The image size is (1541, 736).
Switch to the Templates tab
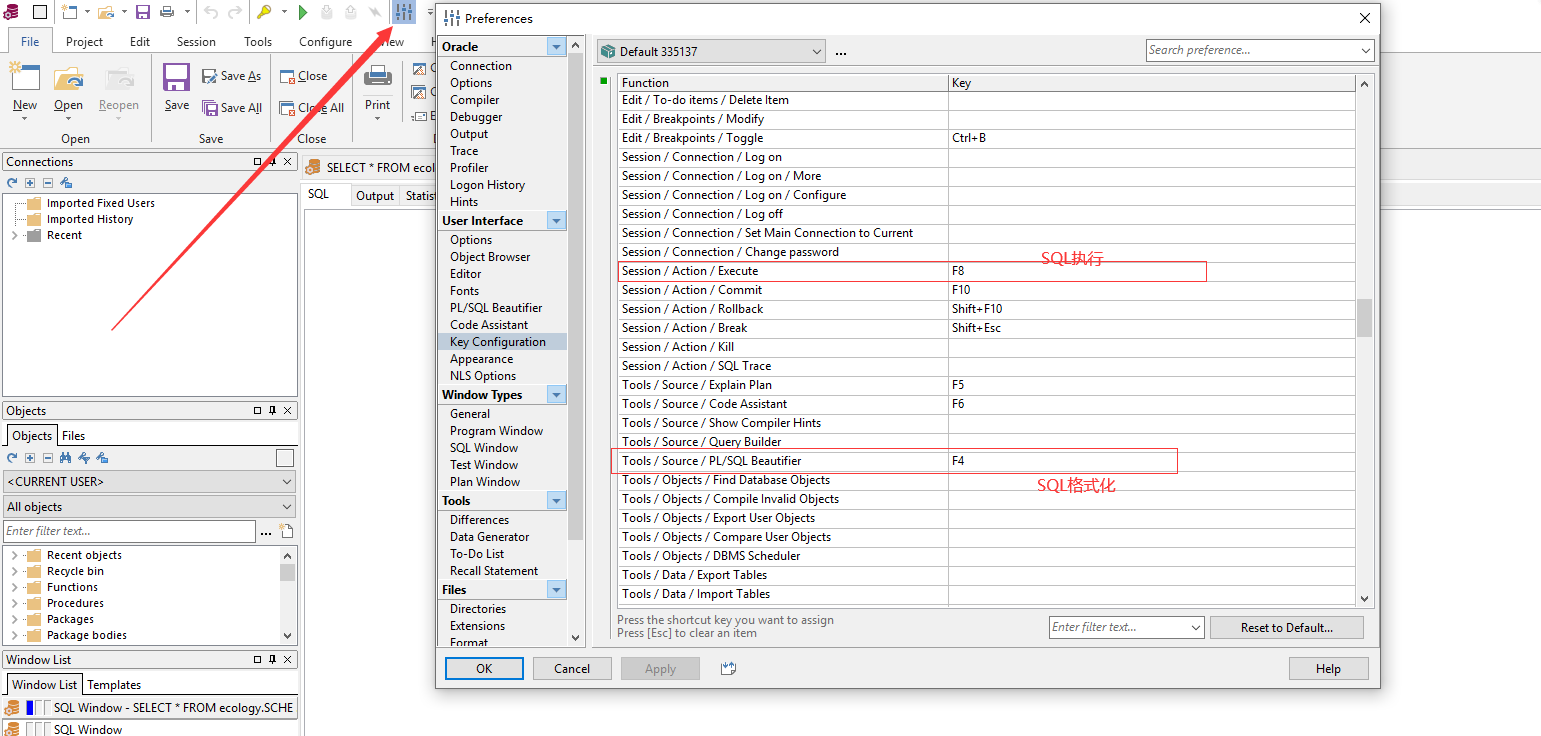[x=114, y=685]
